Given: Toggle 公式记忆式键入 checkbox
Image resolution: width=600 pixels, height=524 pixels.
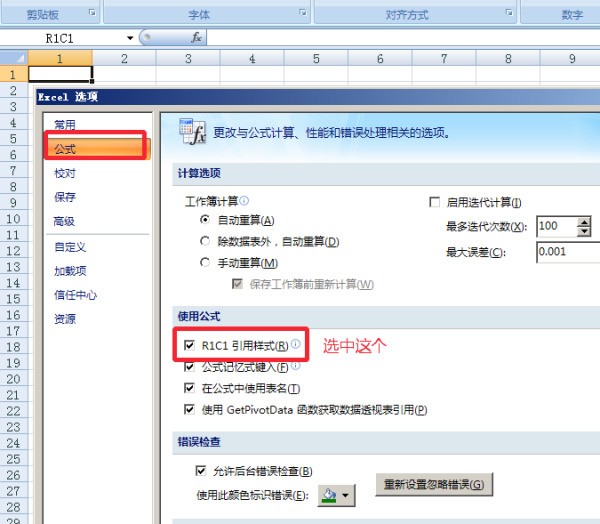Looking at the screenshot, I should [x=189, y=367].
